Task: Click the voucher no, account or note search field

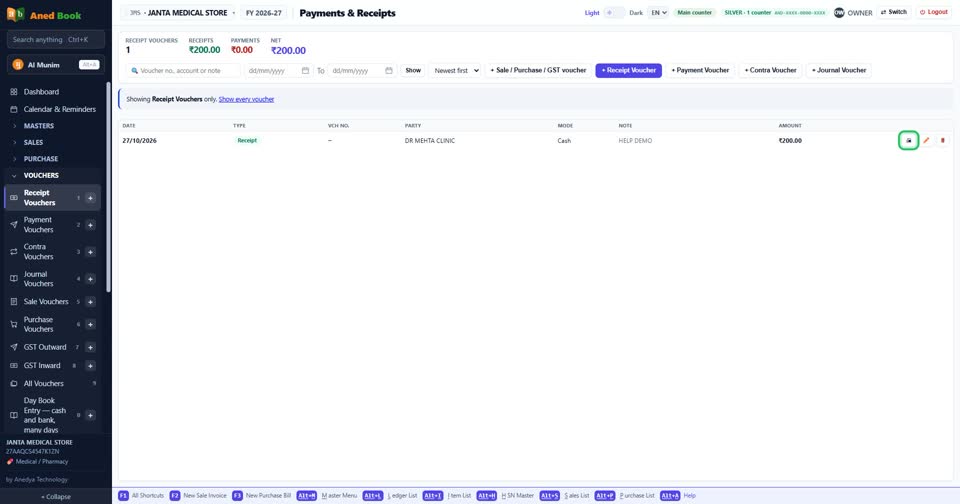Action: tap(183, 70)
